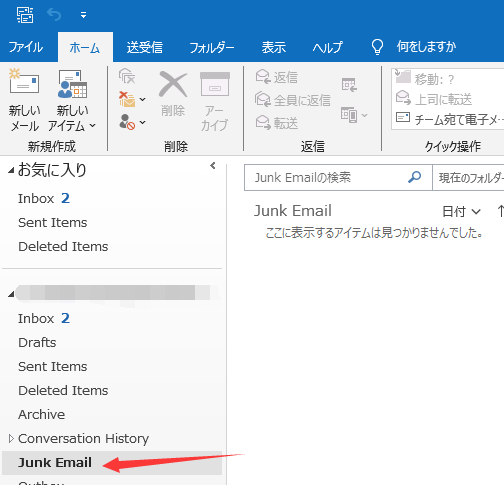Select the Conversation History folder
This screenshot has height=485, width=504.
83,439
